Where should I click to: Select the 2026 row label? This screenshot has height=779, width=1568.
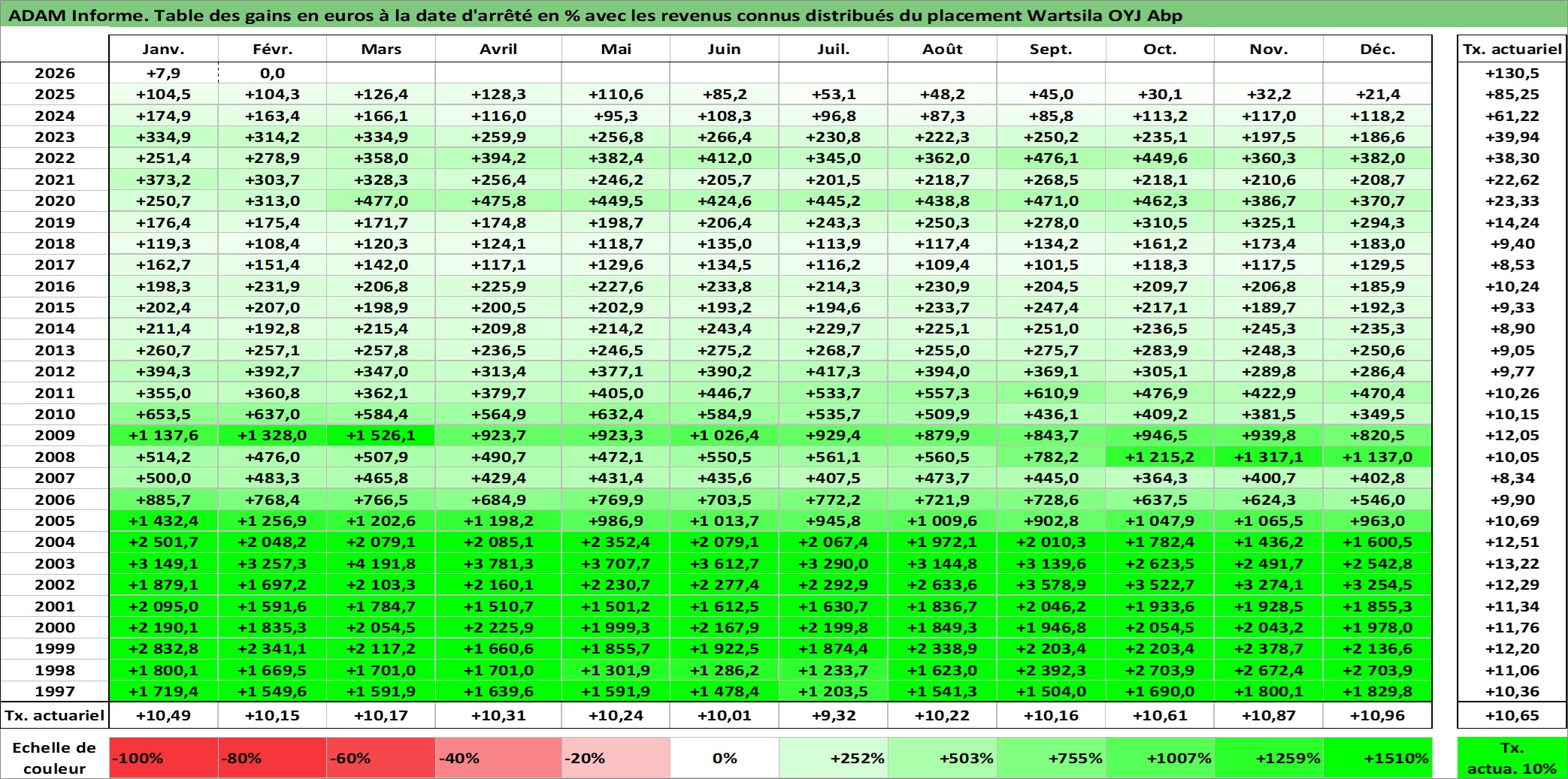55,73
